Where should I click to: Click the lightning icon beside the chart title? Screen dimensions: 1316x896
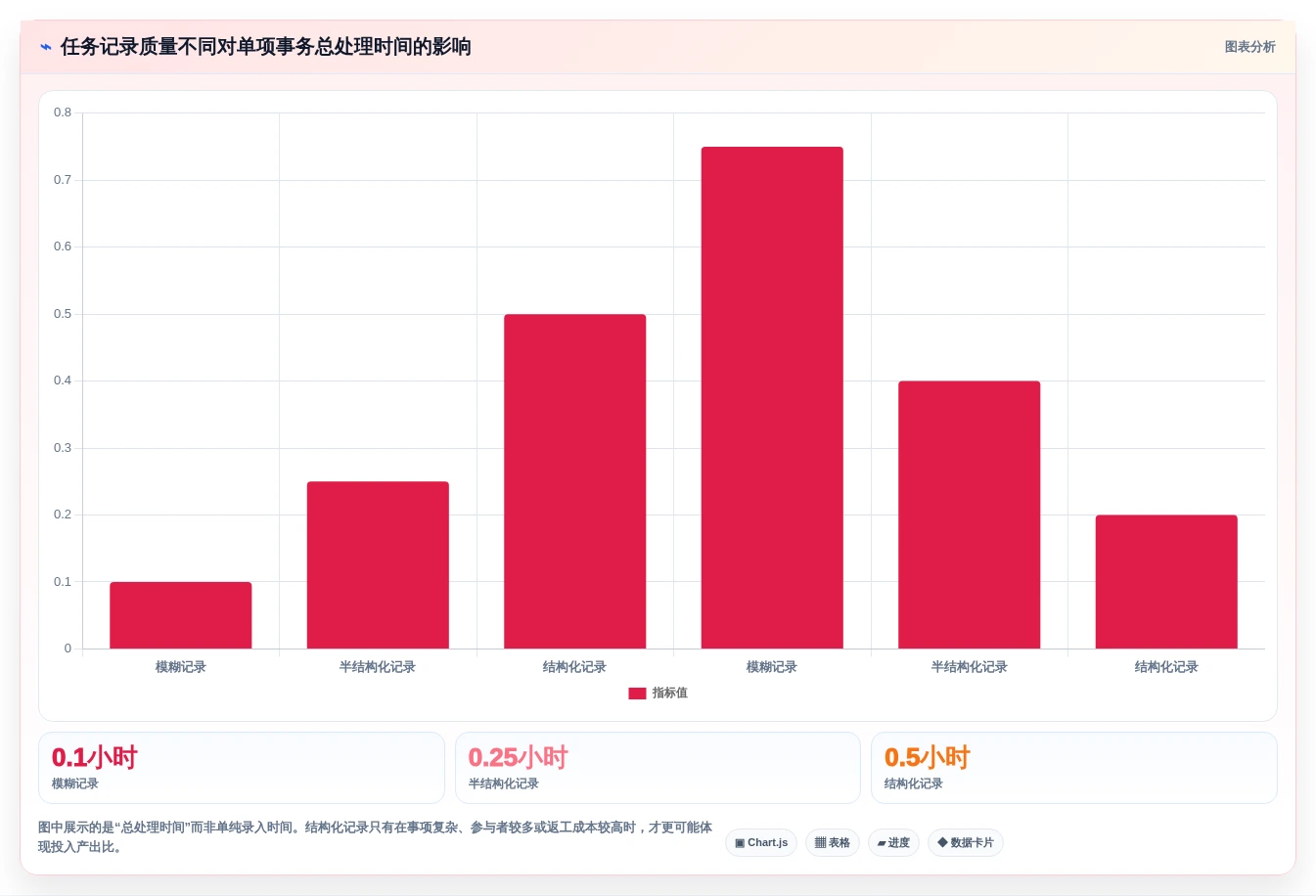[x=46, y=47]
